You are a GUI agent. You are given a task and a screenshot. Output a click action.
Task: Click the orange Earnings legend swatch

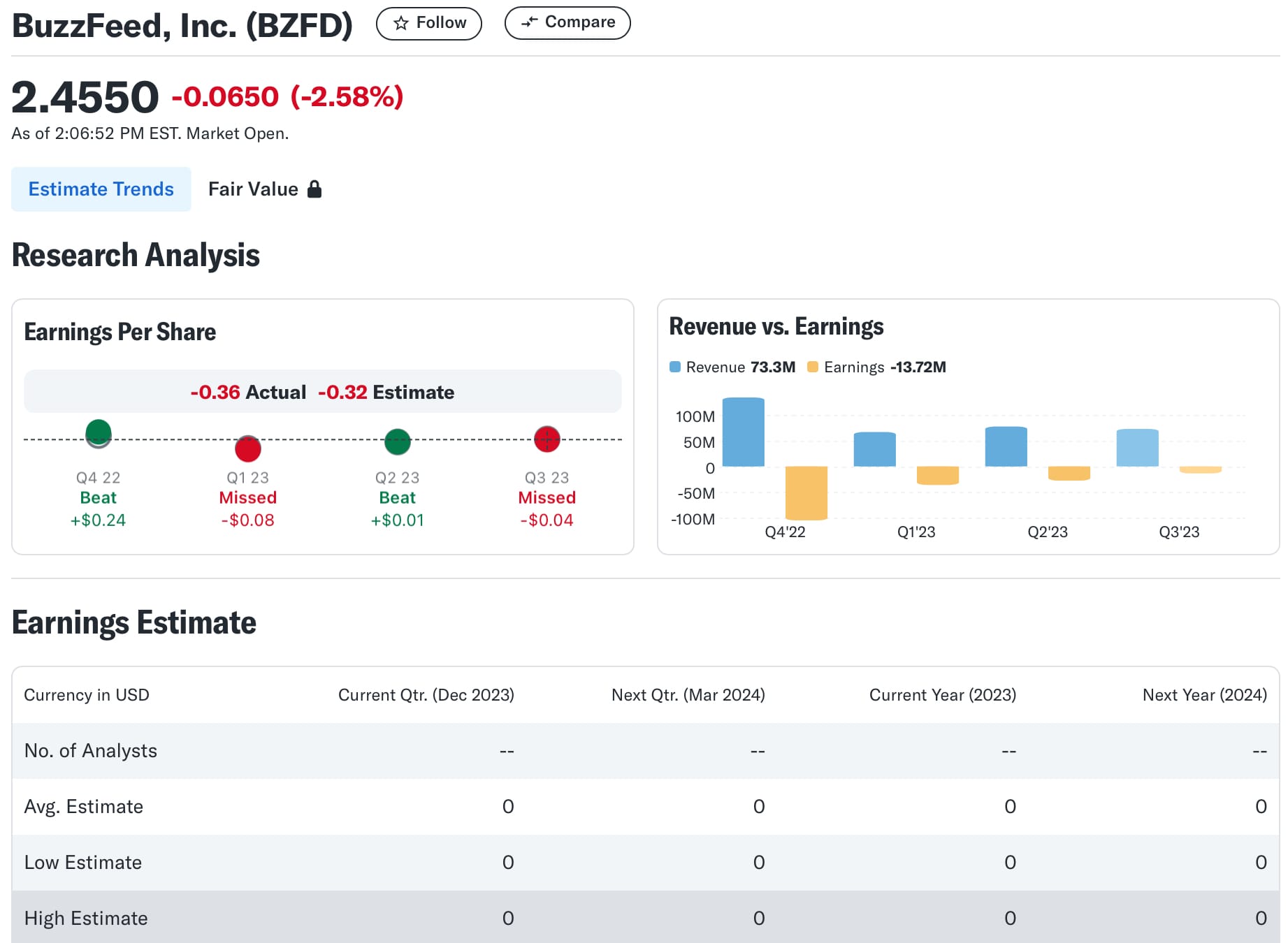(813, 367)
